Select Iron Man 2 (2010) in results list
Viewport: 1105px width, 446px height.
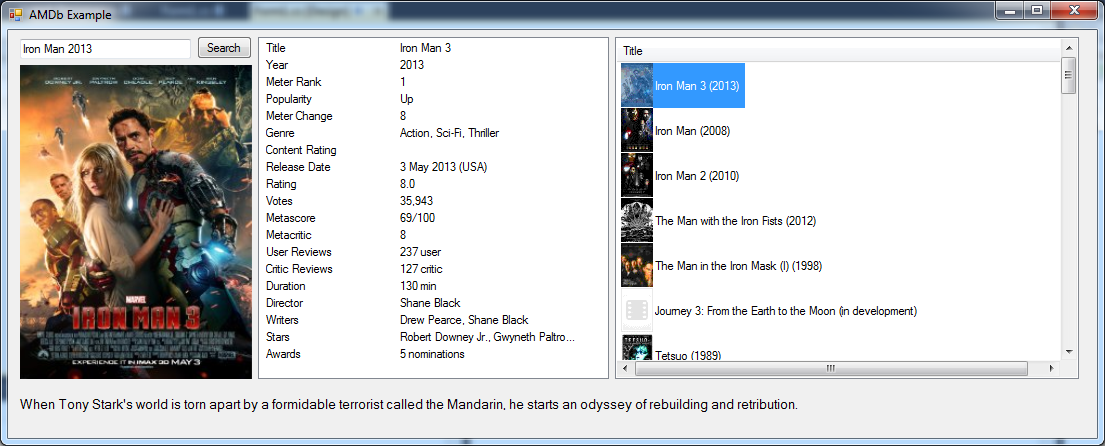pos(696,176)
